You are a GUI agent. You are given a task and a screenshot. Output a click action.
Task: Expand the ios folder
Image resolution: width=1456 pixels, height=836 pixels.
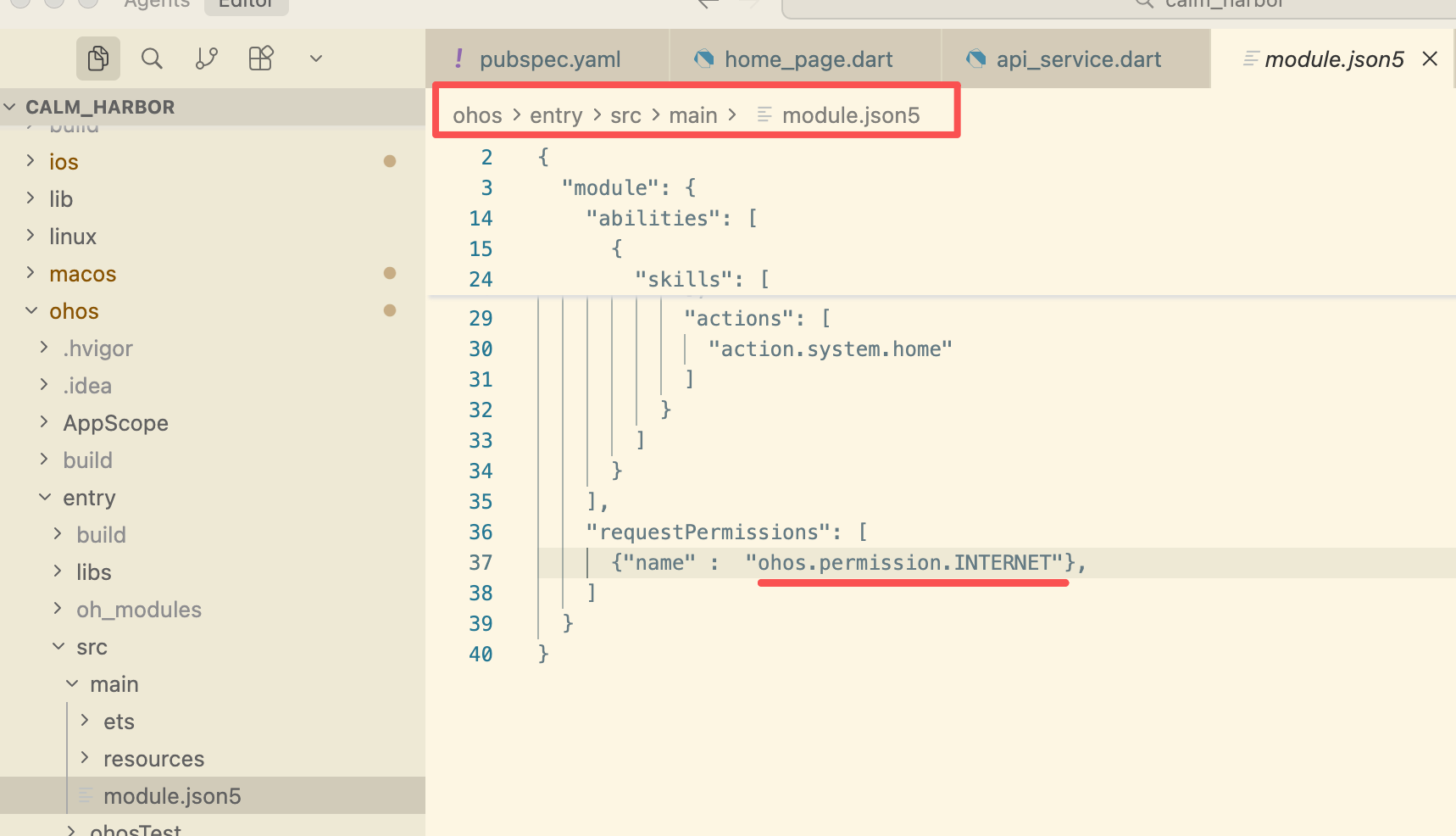213,161
